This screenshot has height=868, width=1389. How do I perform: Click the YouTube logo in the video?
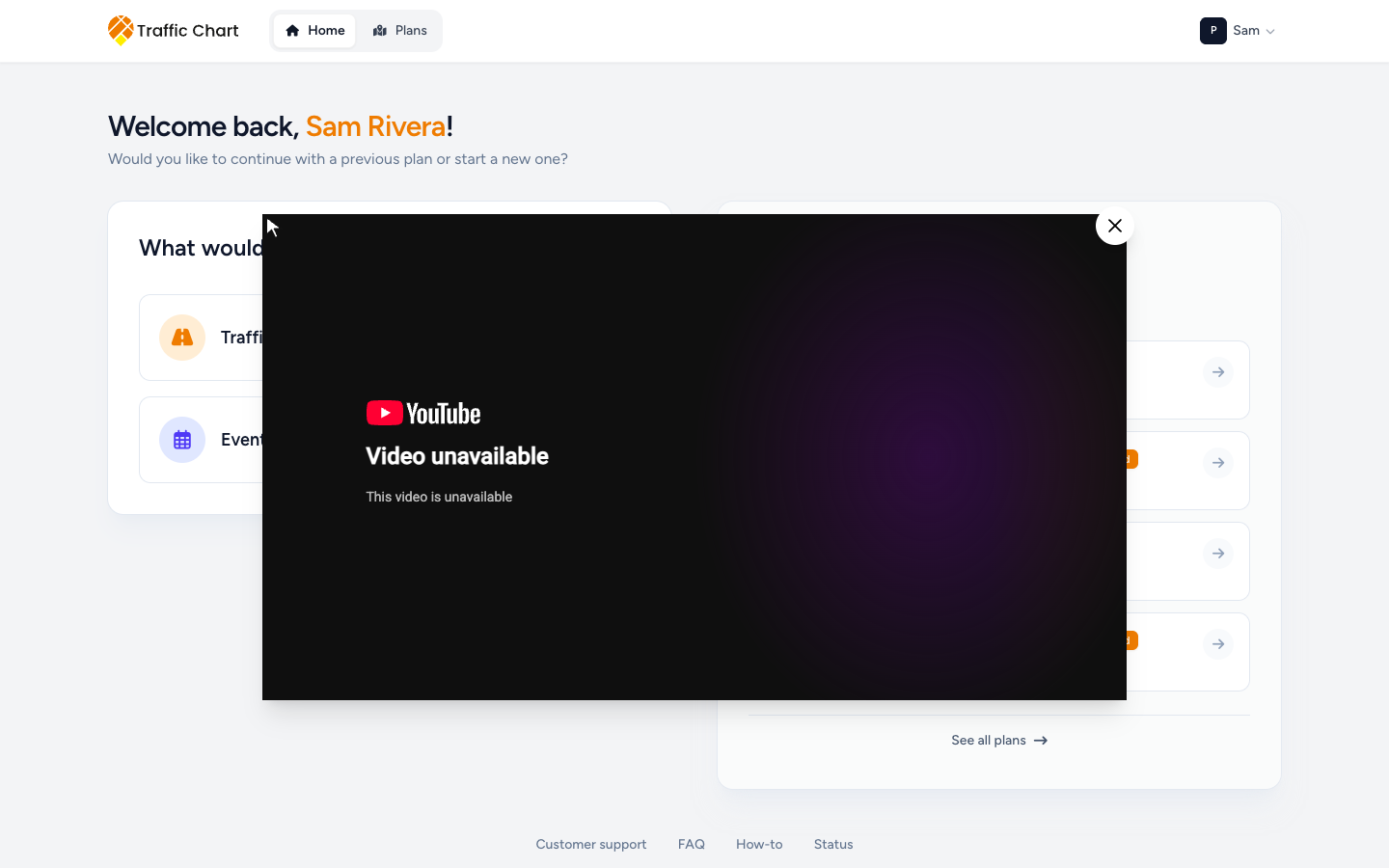coord(423,413)
